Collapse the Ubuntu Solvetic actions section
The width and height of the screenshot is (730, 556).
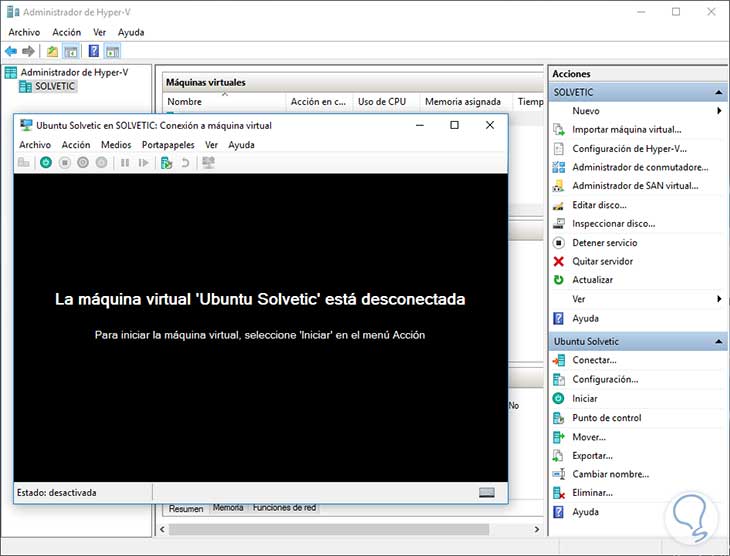719,341
